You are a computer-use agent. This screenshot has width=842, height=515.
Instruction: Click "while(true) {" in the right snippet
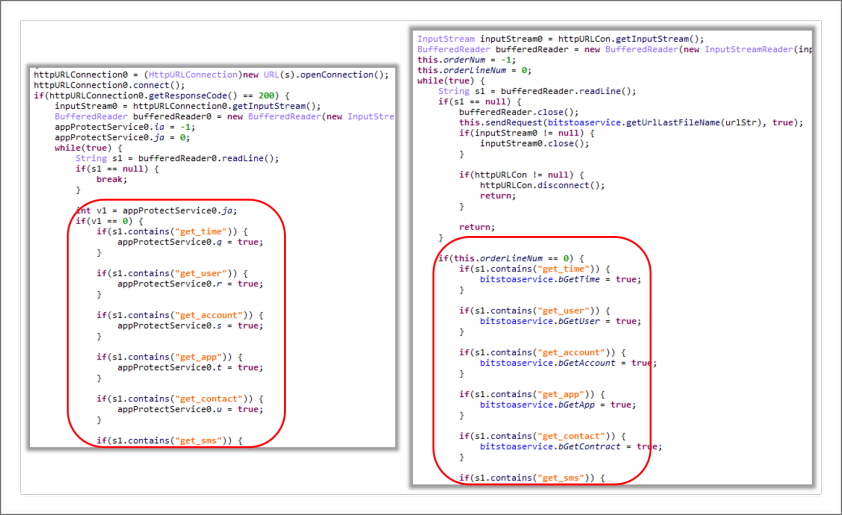(451, 81)
